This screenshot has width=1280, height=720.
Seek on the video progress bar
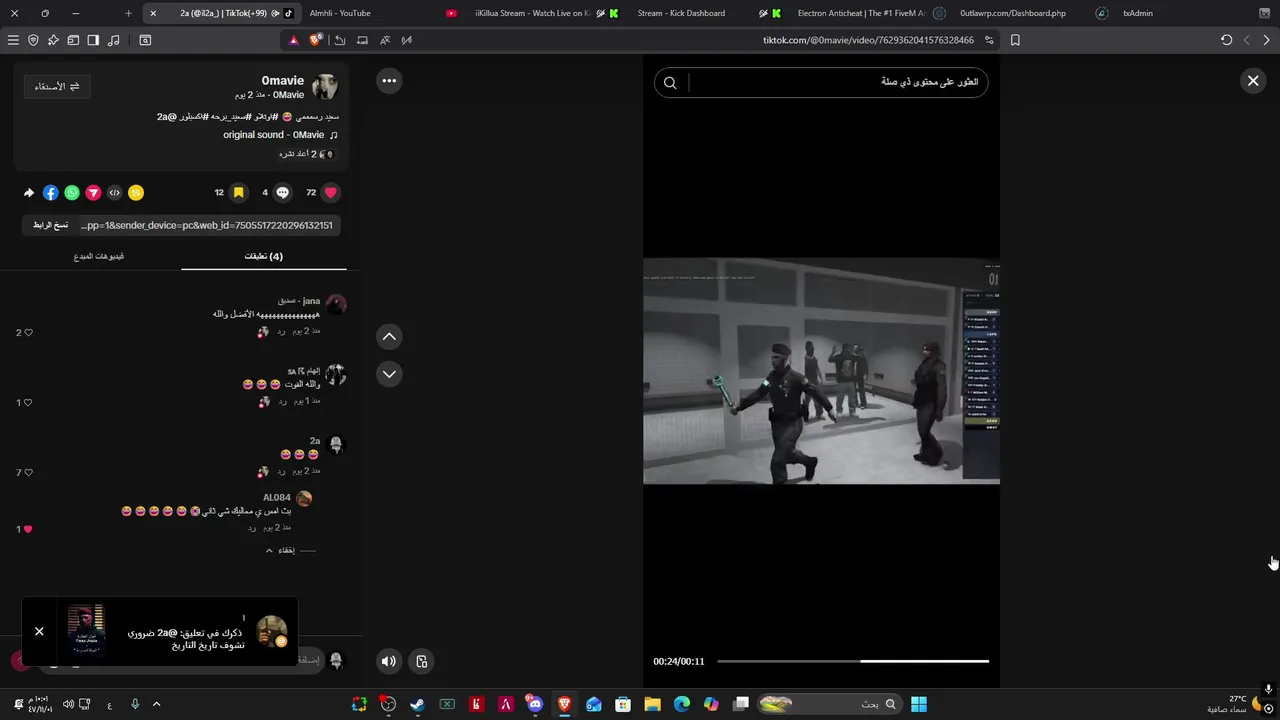click(853, 661)
